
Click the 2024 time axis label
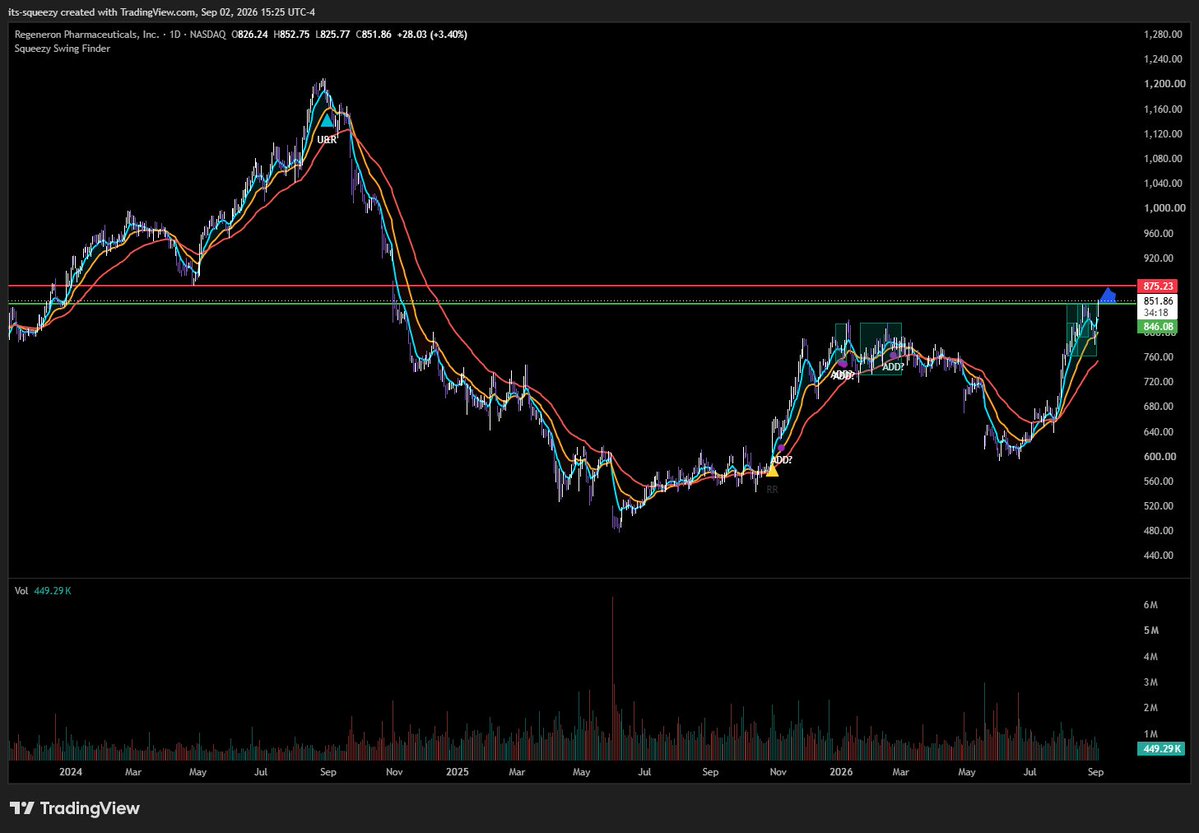[x=70, y=773]
